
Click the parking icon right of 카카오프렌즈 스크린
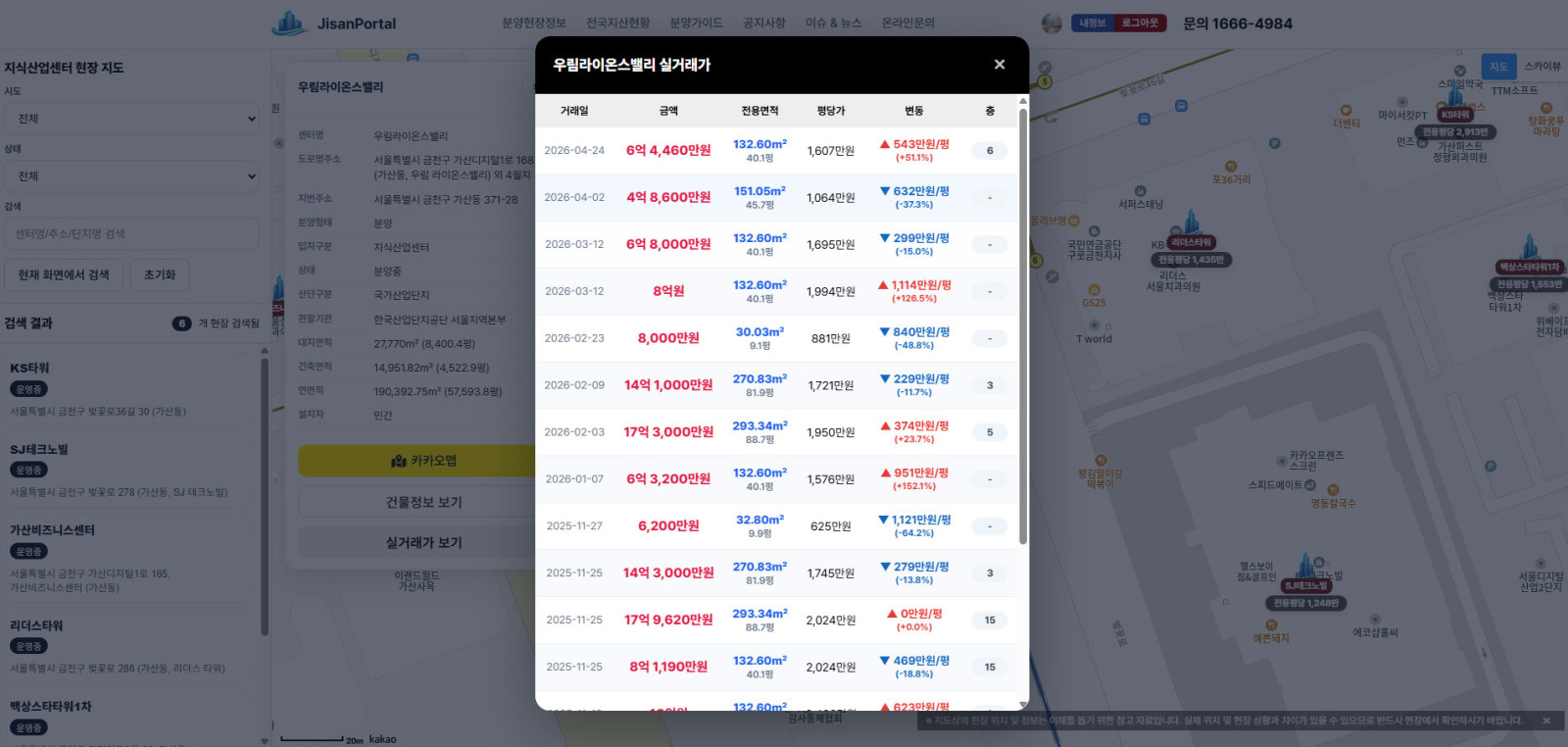point(1491,467)
